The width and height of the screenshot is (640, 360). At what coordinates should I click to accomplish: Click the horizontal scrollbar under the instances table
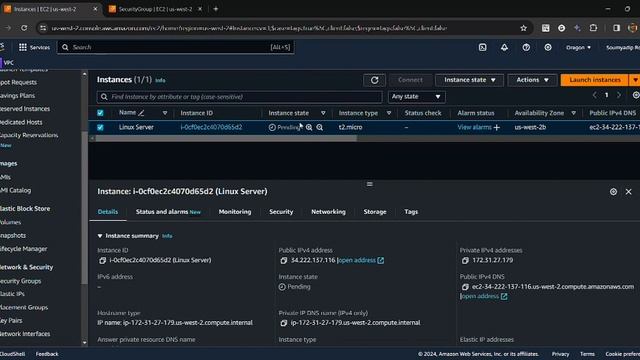(226, 138)
